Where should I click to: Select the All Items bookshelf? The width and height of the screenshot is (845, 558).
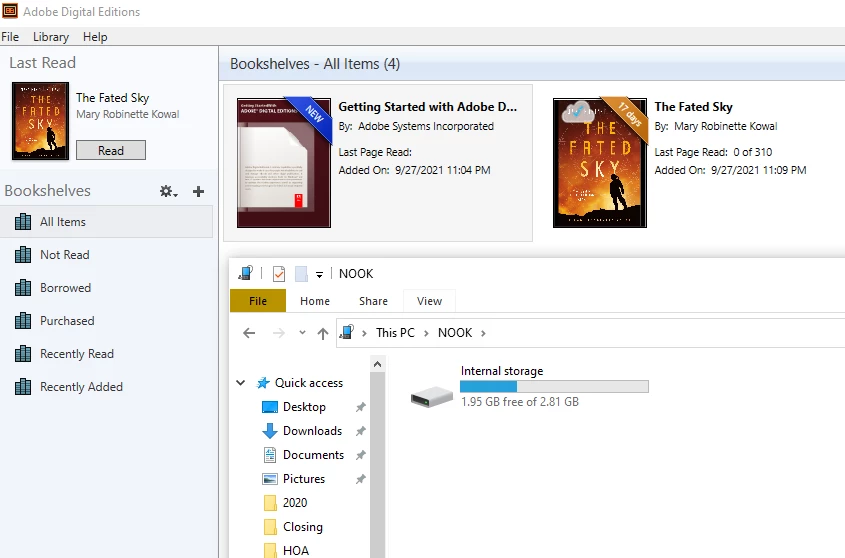click(x=106, y=222)
